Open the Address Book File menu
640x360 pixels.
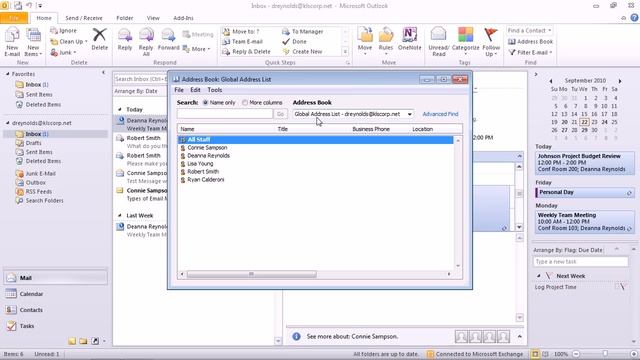179,90
